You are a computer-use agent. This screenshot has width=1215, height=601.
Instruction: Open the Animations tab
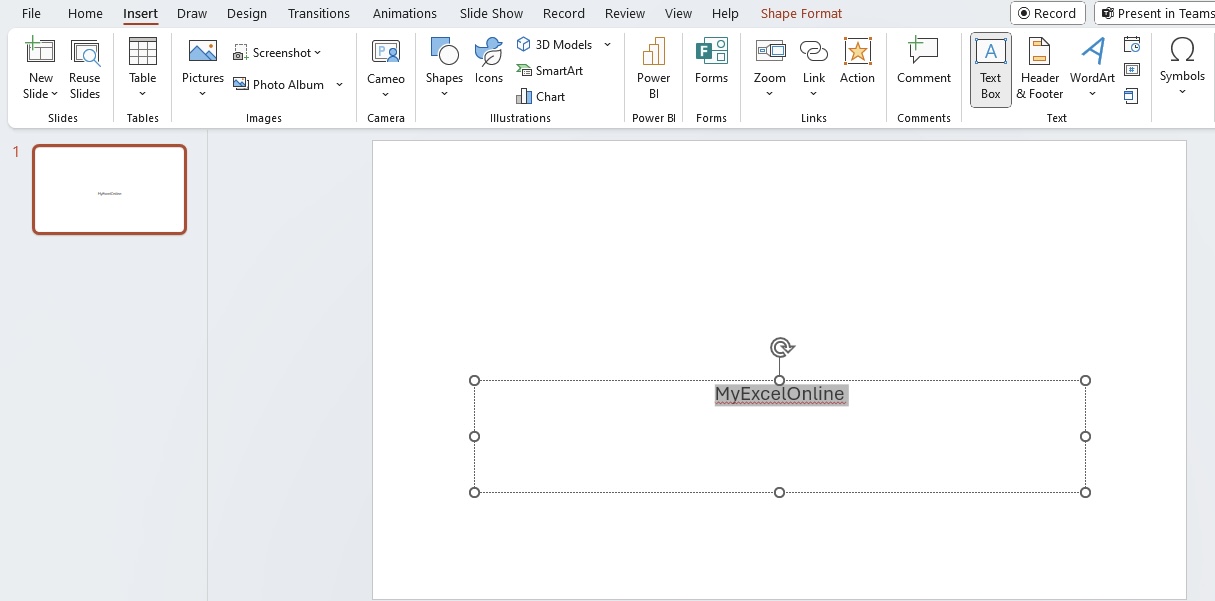405,14
